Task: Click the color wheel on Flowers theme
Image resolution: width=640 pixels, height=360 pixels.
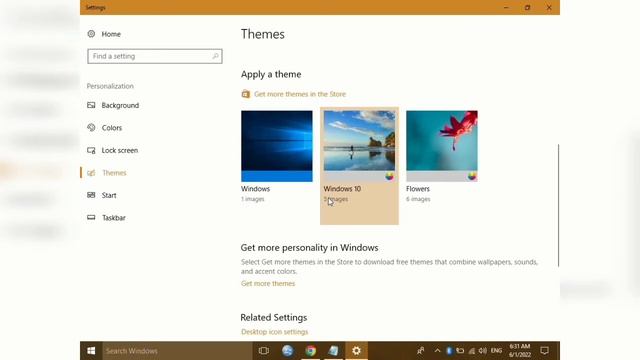Action: tap(472, 176)
